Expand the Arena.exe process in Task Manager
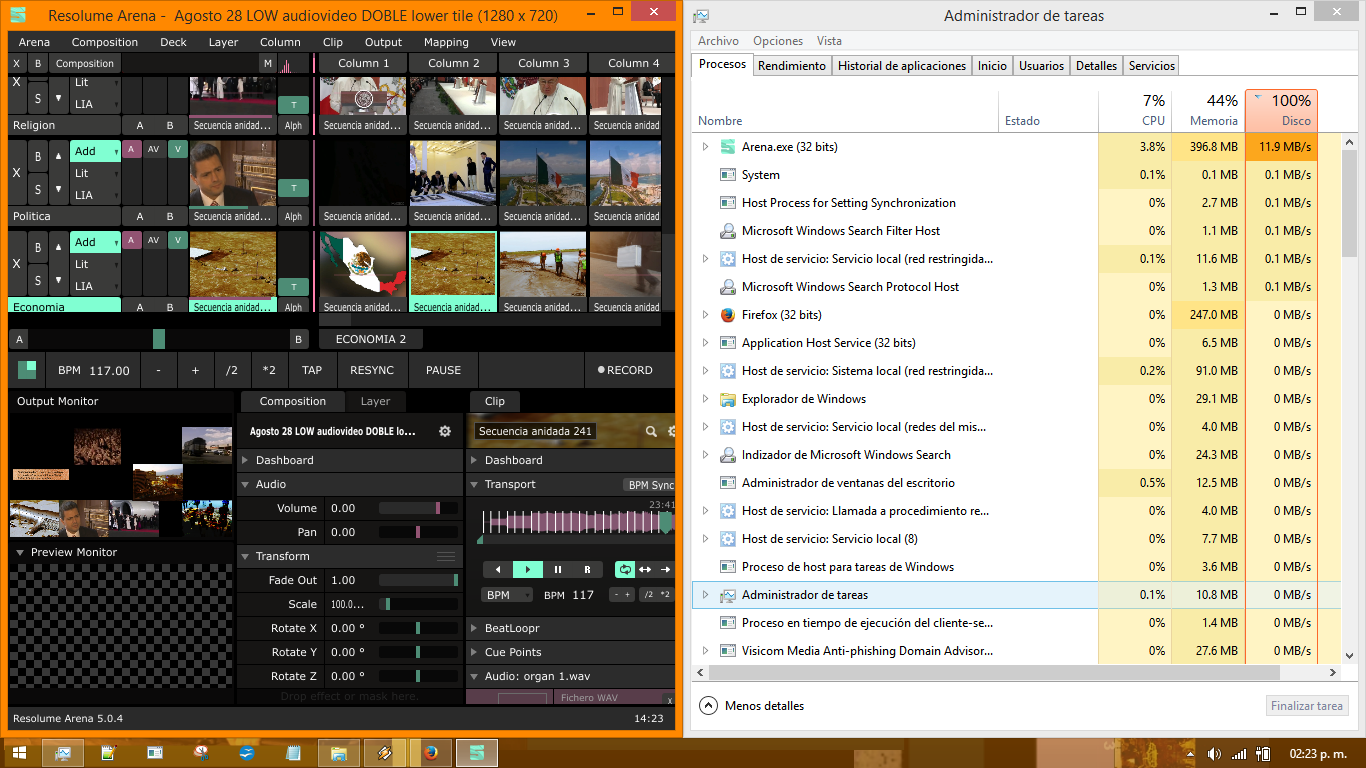Image resolution: width=1366 pixels, height=768 pixels. click(x=705, y=147)
